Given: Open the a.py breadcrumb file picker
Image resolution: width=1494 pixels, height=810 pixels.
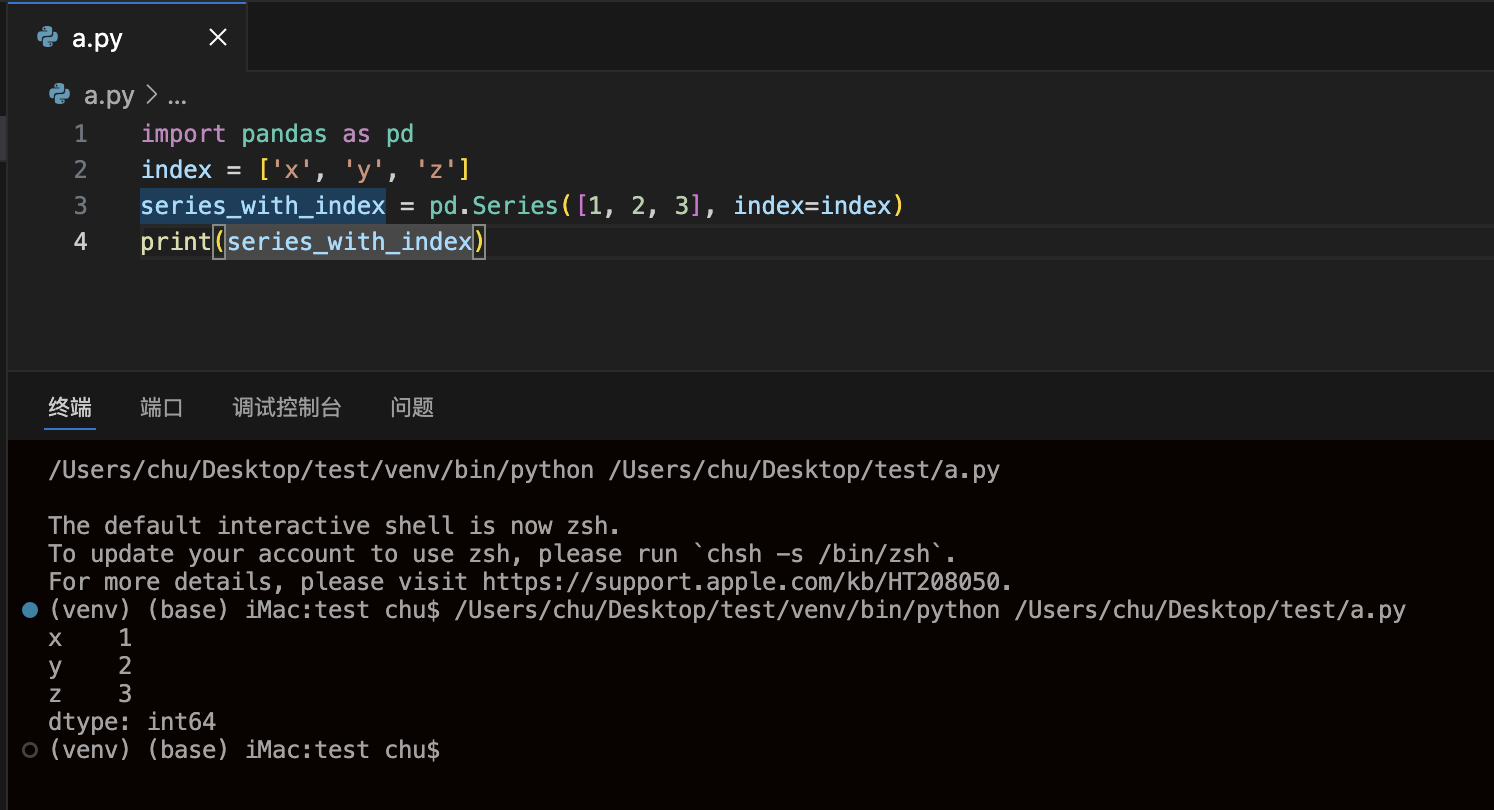Looking at the screenshot, I should pyautogui.click(x=108, y=95).
